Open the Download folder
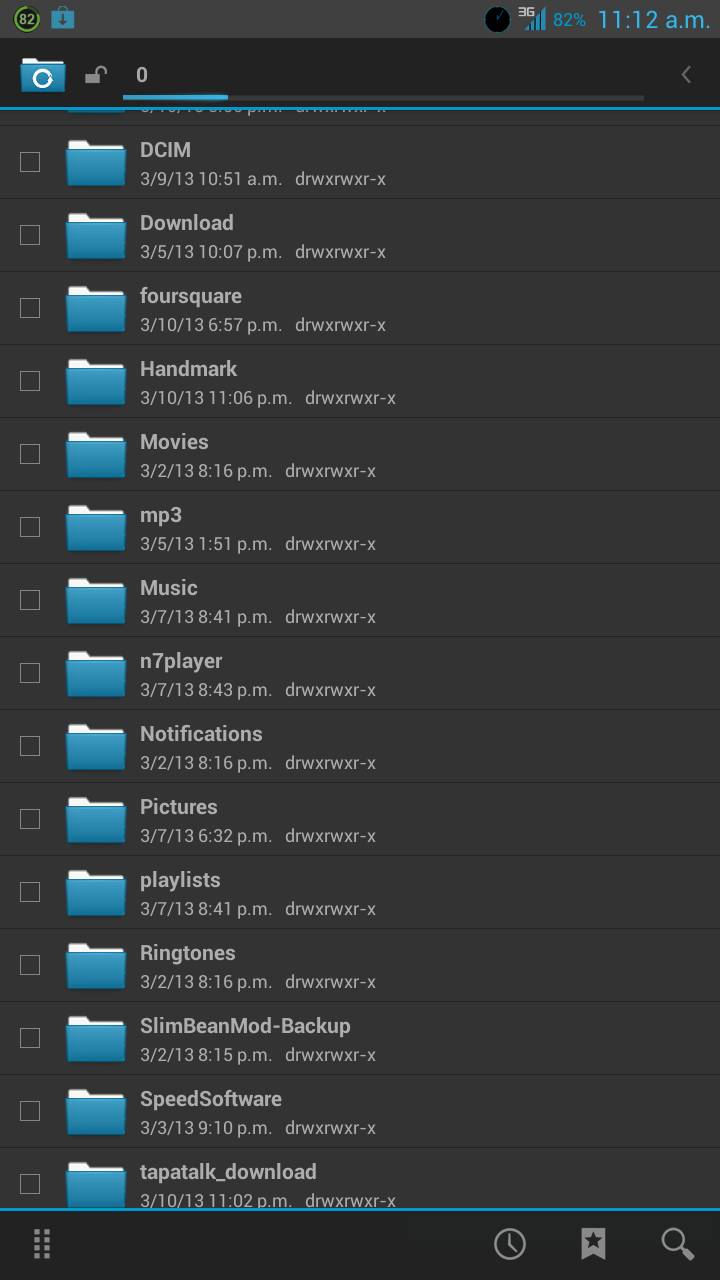720x1280 pixels. 360,235
